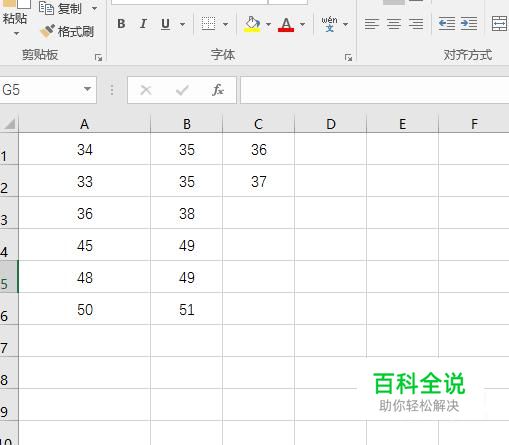
Task: Select cell A1 containing 34
Action: click(85, 149)
